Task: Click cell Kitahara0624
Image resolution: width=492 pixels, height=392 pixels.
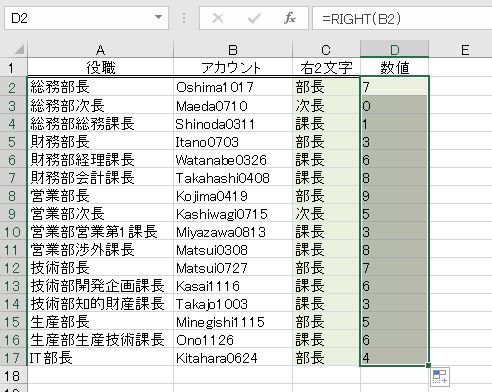Action: tap(233, 358)
